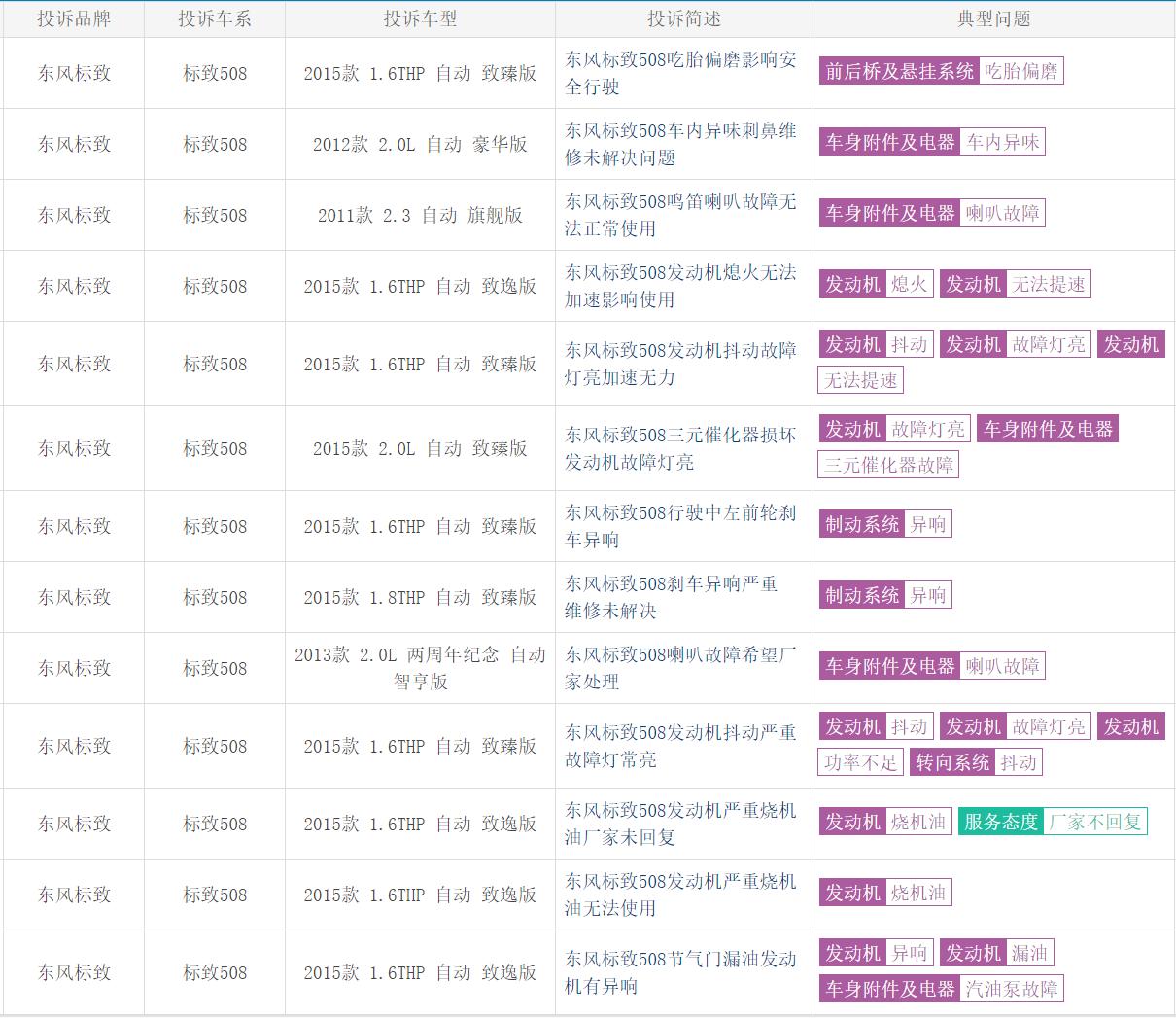Click the 喇叭故障 tag in the 旗舰版 row

(x=932, y=213)
